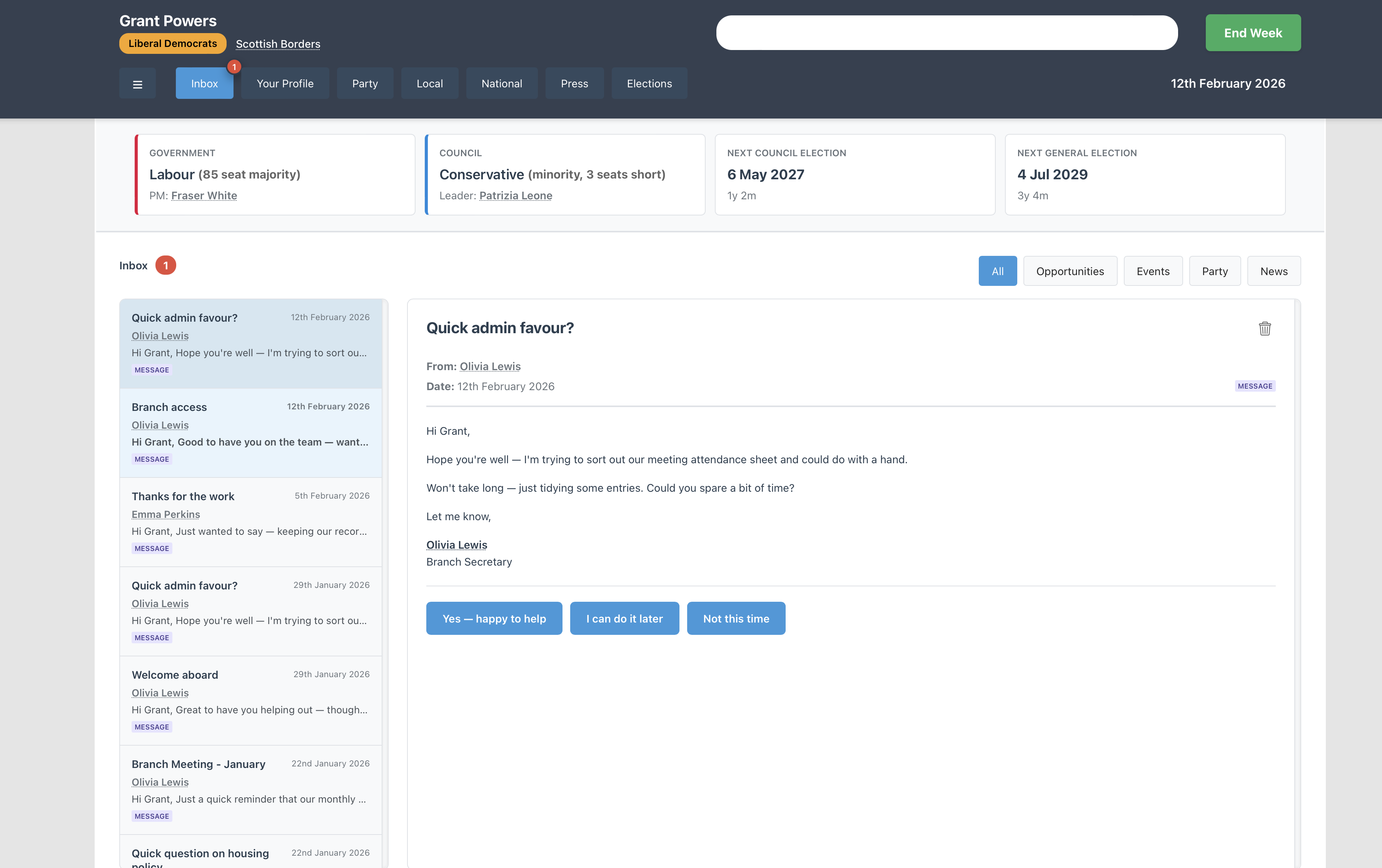Open the hamburger menu icon
This screenshot has height=868, width=1382.
coord(137,84)
